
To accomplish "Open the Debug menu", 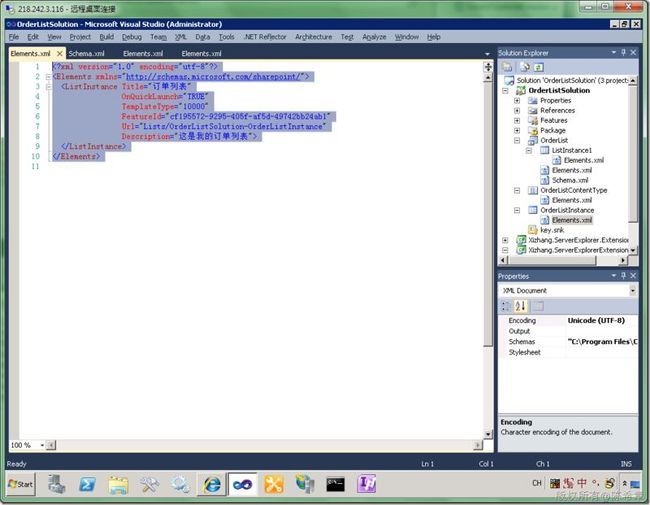I will [x=131, y=37].
